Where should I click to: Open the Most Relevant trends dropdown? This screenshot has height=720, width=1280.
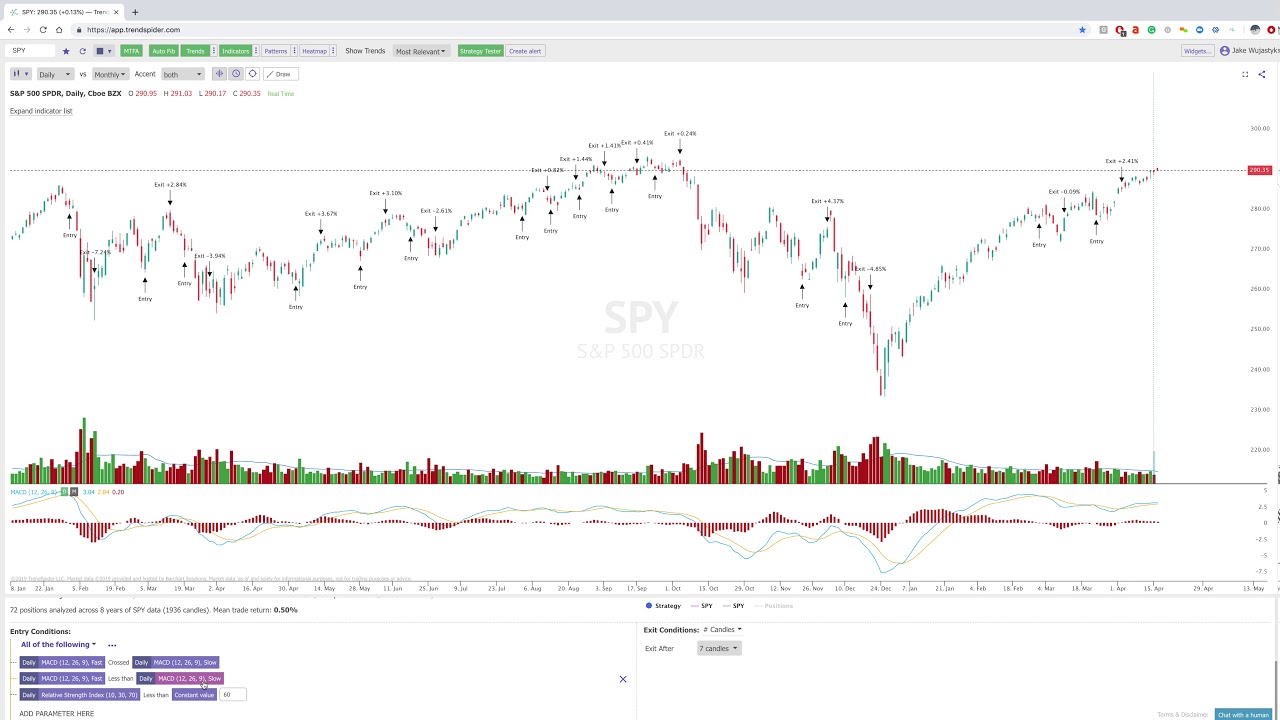[x=420, y=51]
